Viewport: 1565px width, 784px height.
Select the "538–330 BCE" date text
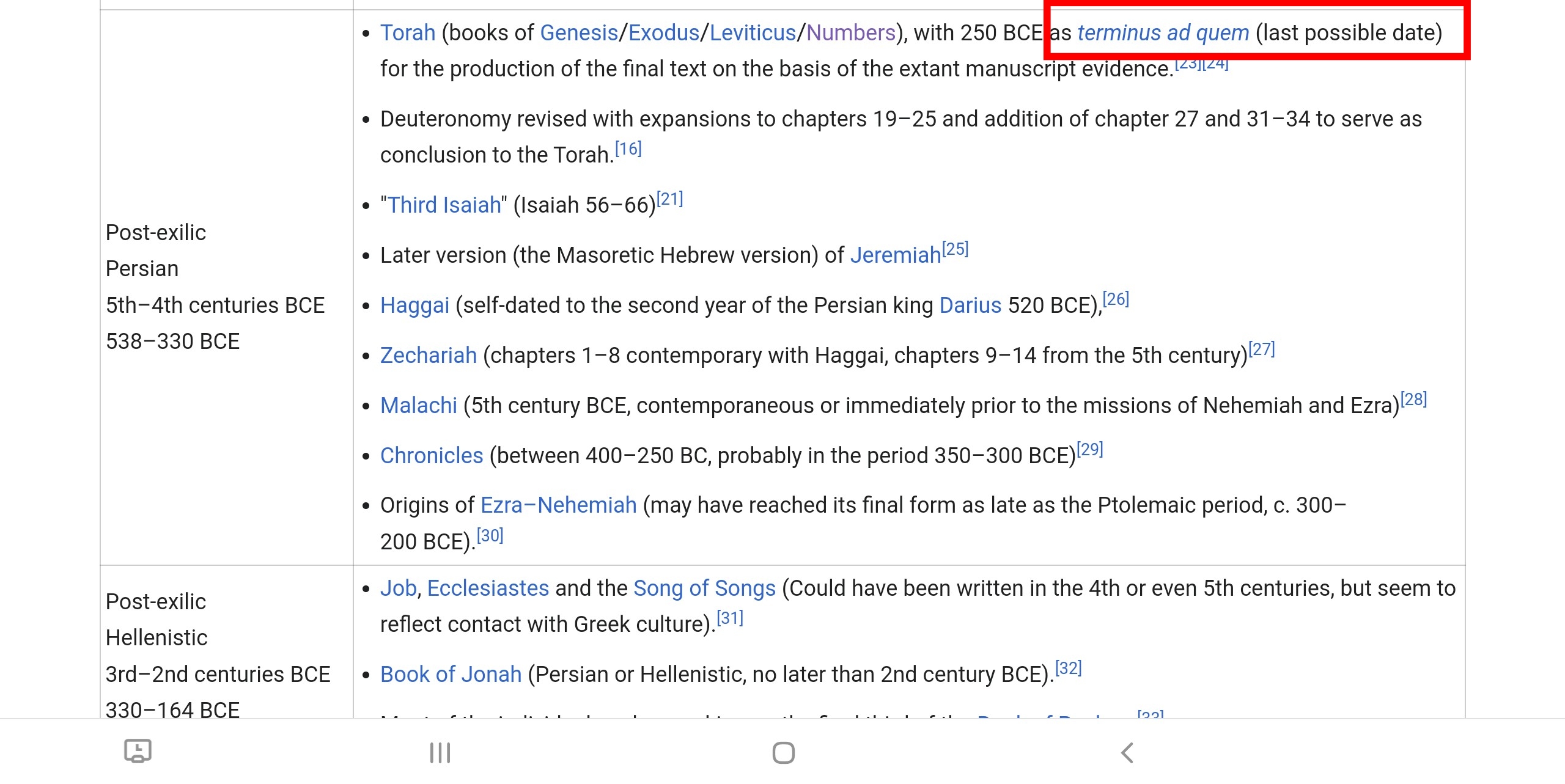point(172,341)
